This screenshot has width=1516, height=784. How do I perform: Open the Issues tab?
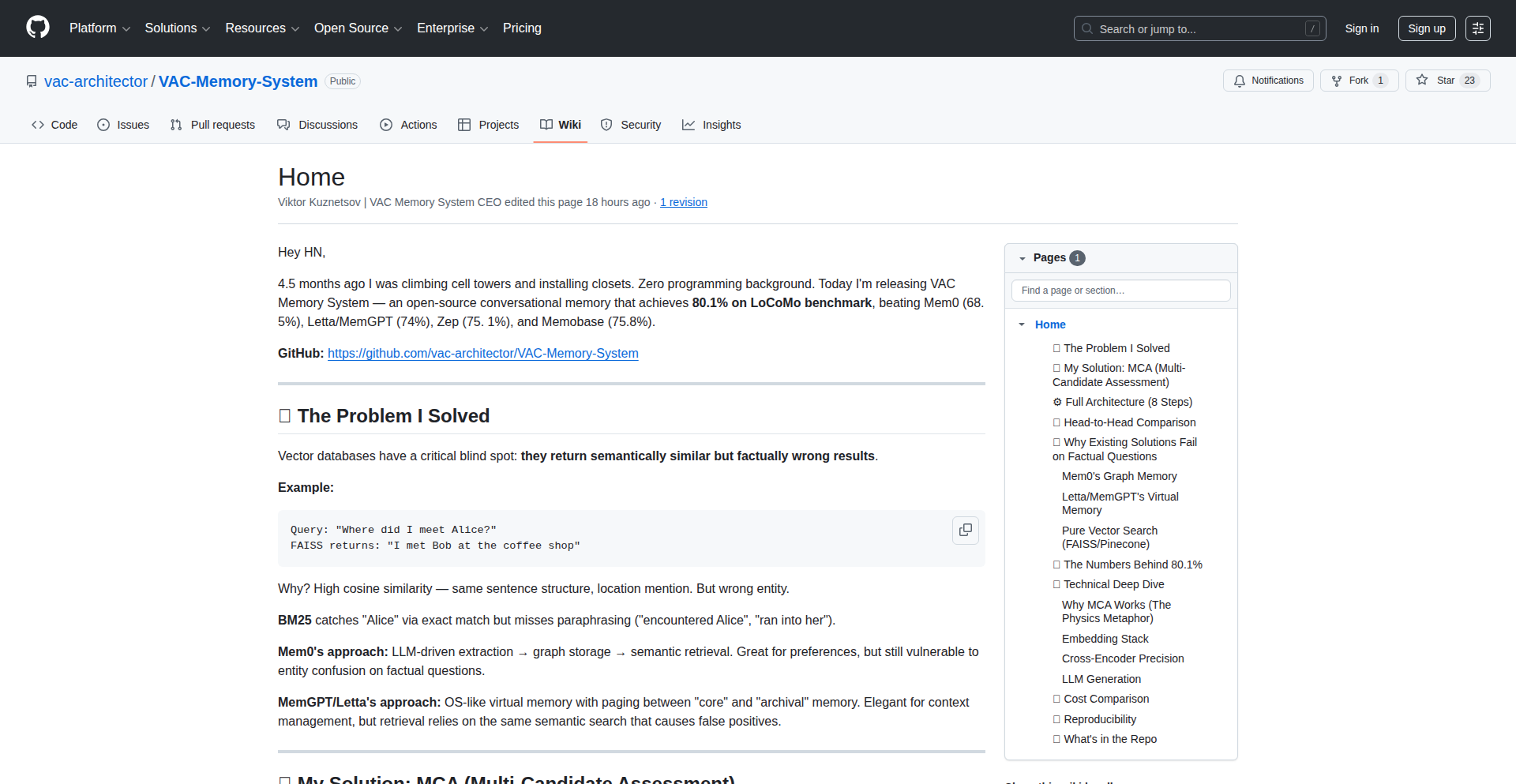coord(123,125)
